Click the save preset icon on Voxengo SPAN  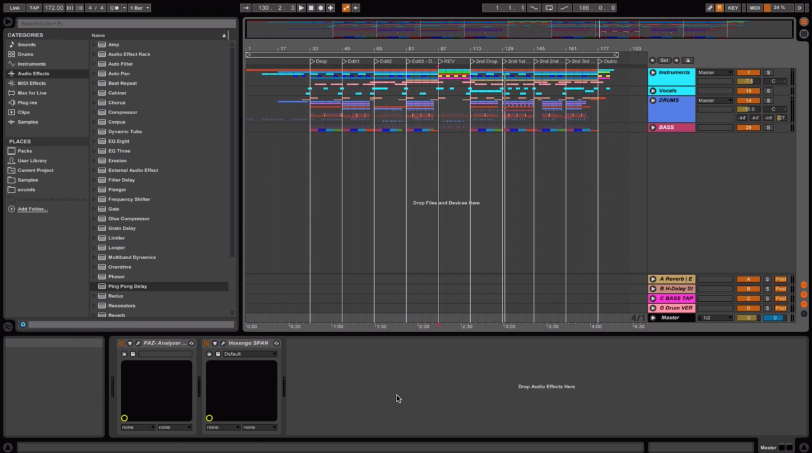(x=218, y=354)
